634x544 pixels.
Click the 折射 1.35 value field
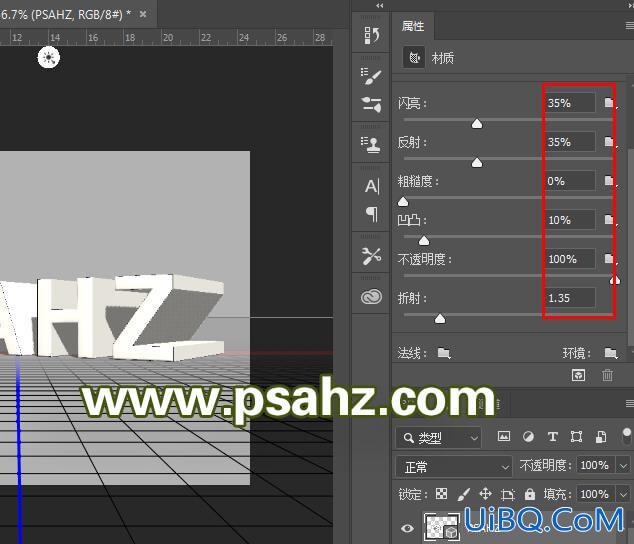[x=571, y=298]
